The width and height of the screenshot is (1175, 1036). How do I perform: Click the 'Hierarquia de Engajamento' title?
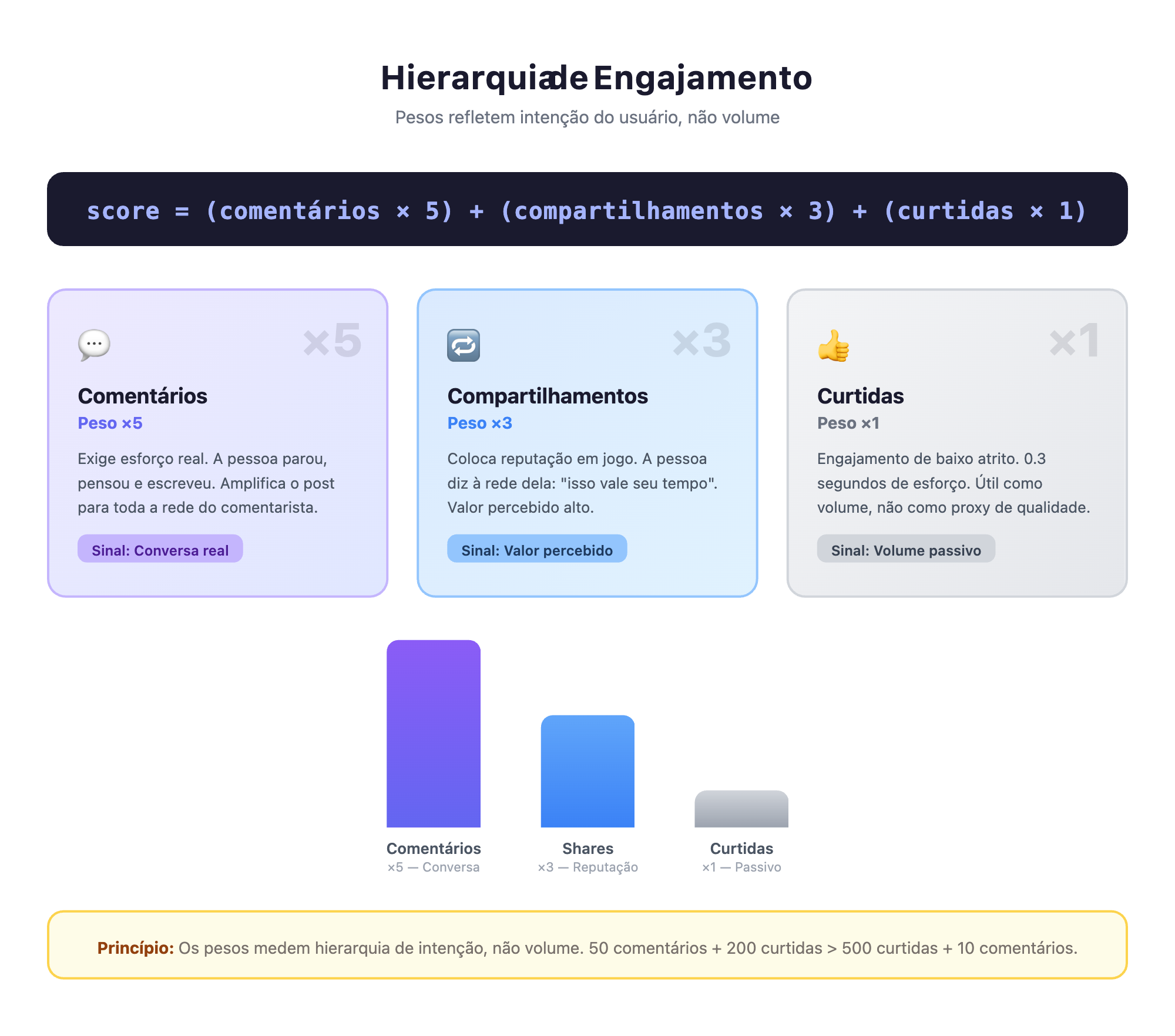(596, 78)
